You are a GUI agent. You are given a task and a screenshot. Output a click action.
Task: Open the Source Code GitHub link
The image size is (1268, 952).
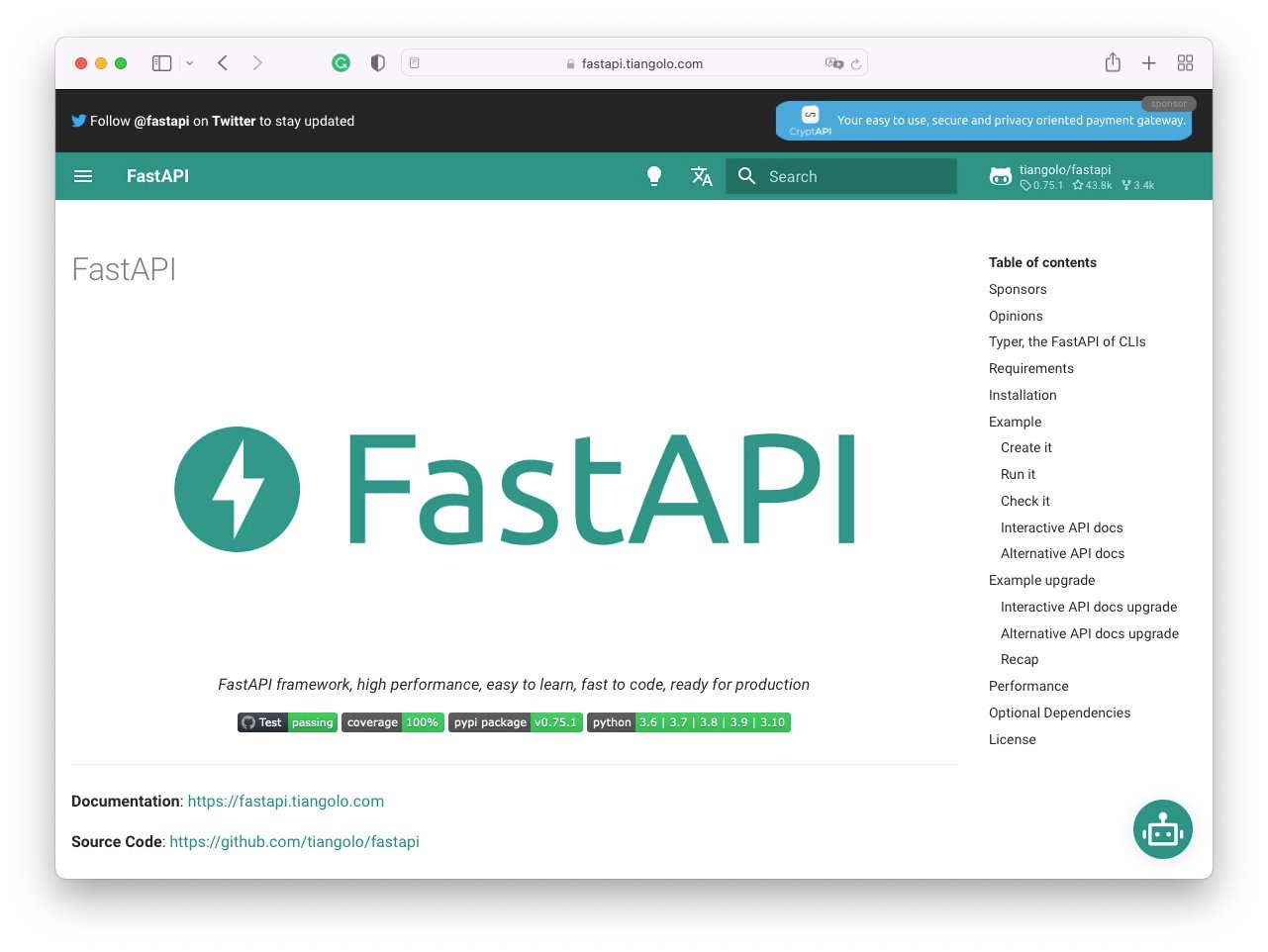(x=295, y=842)
